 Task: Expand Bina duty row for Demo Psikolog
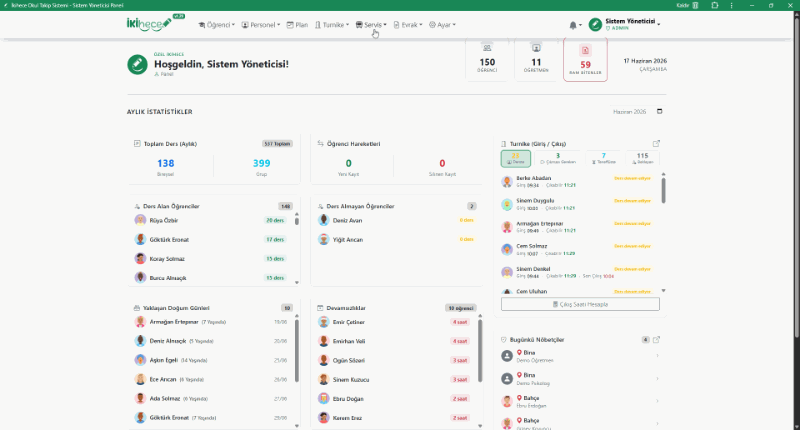(x=580, y=378)
